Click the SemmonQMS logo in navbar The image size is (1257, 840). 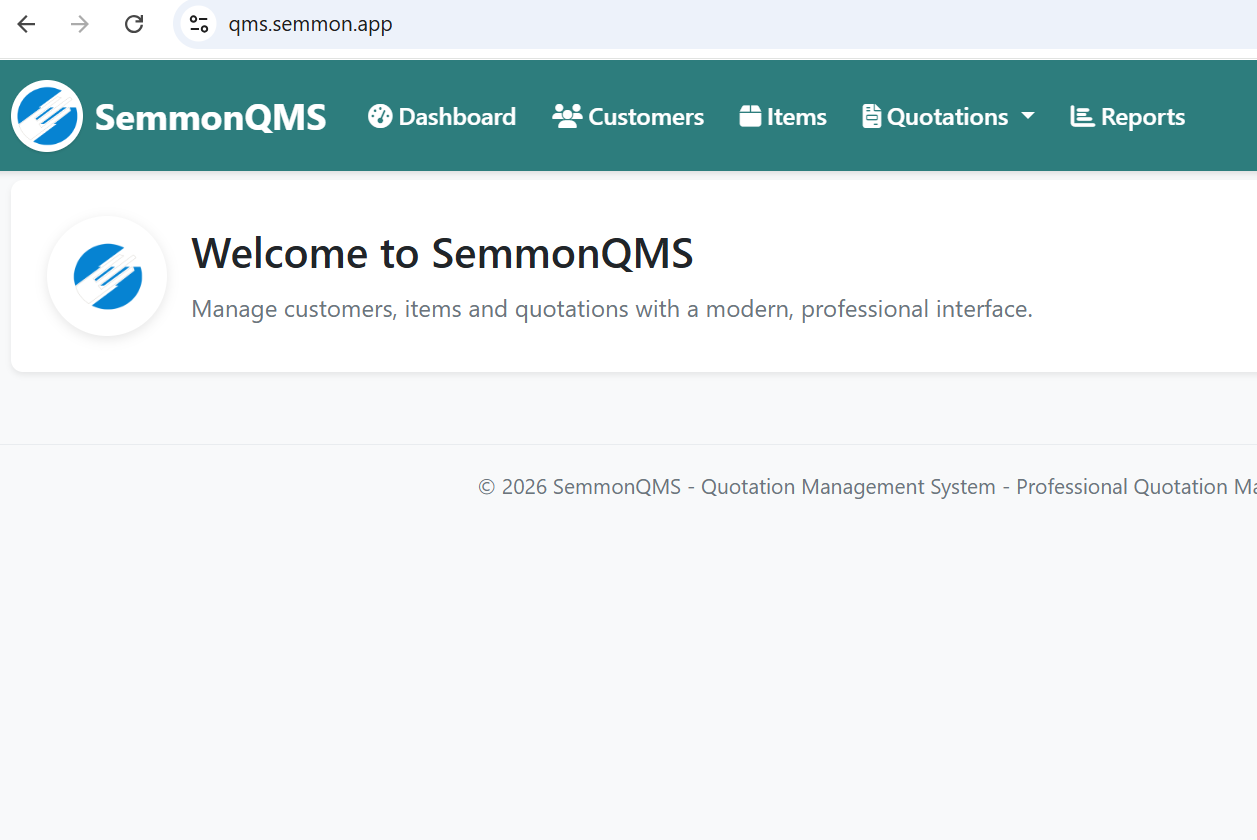[x=47, y=116]
